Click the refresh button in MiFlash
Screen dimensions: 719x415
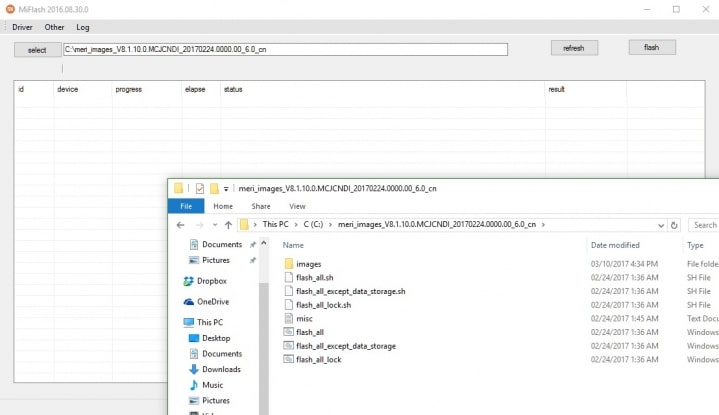[574, 48]
